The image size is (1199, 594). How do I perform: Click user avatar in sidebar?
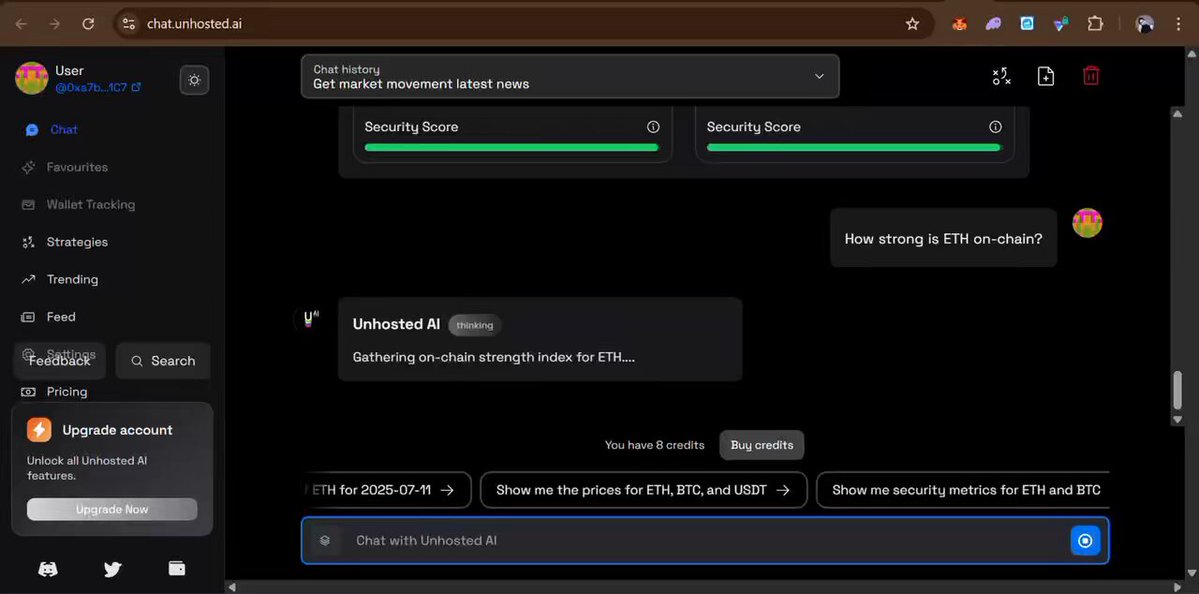pos(32,79)
